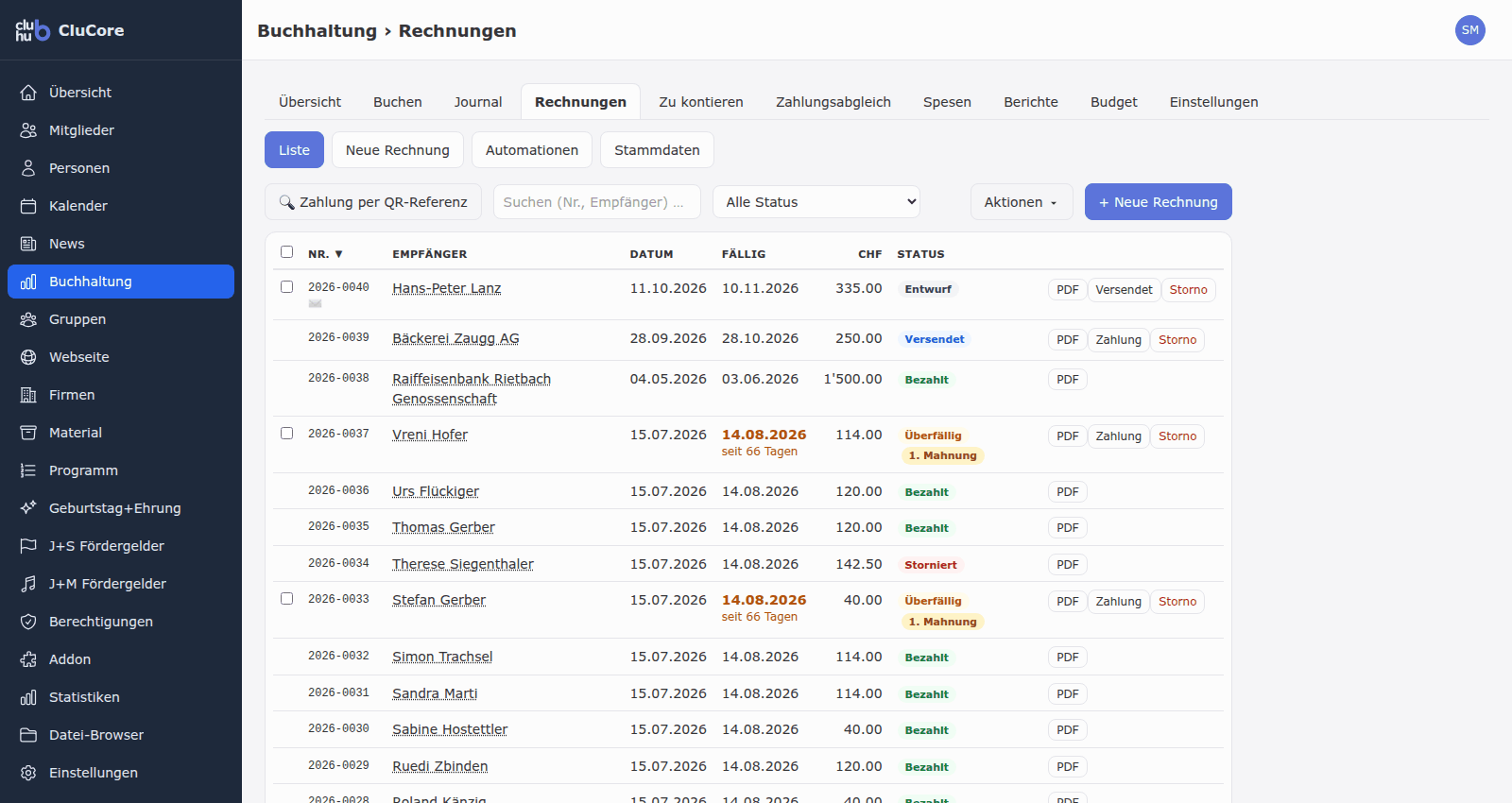
Task: Select the Automationen sub-tab
Action: pos(532,150)
